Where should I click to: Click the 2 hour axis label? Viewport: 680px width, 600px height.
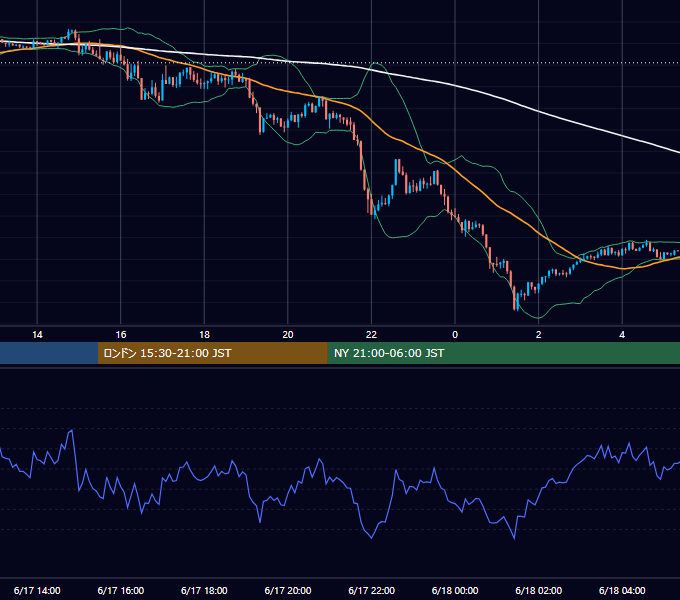point(539,335)
